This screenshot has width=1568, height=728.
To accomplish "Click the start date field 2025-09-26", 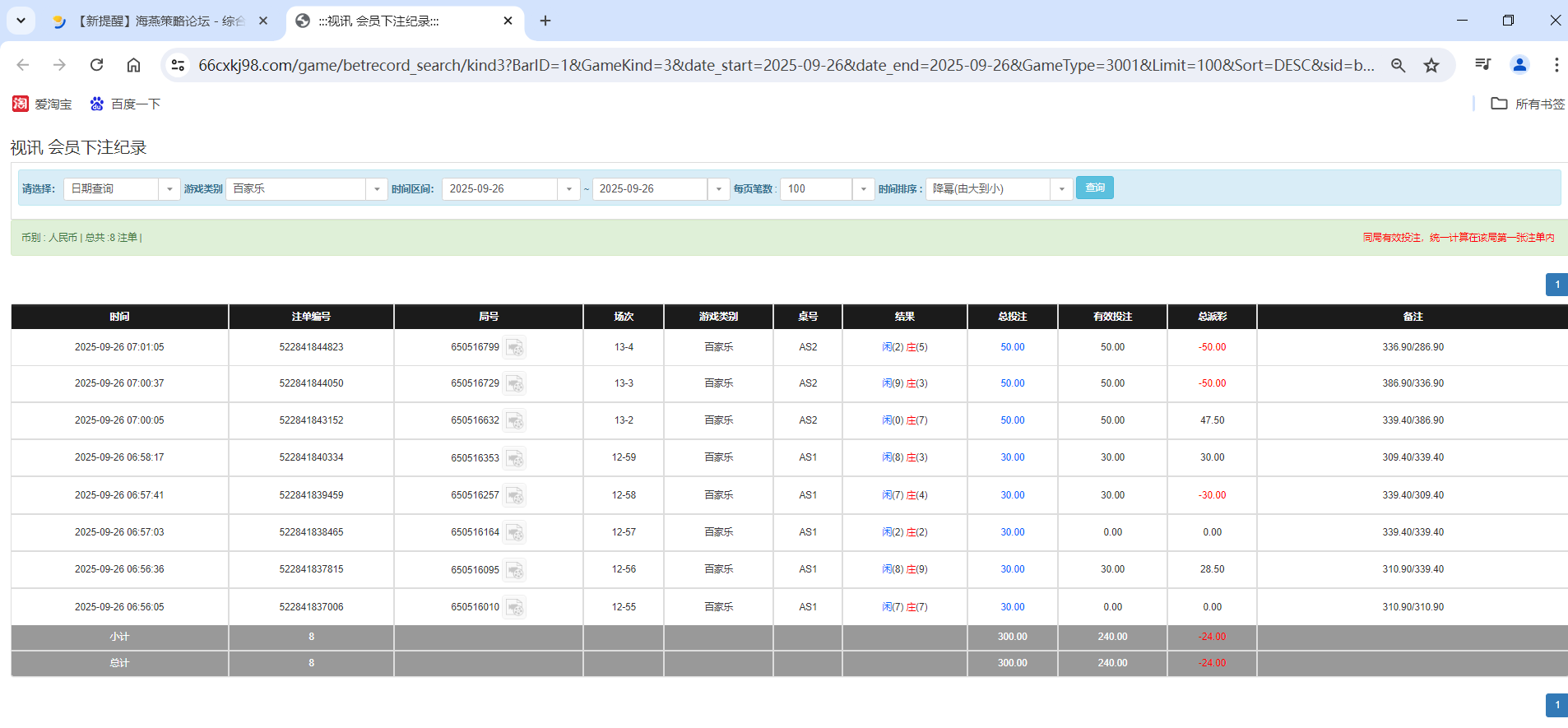I will coord(501,189).
